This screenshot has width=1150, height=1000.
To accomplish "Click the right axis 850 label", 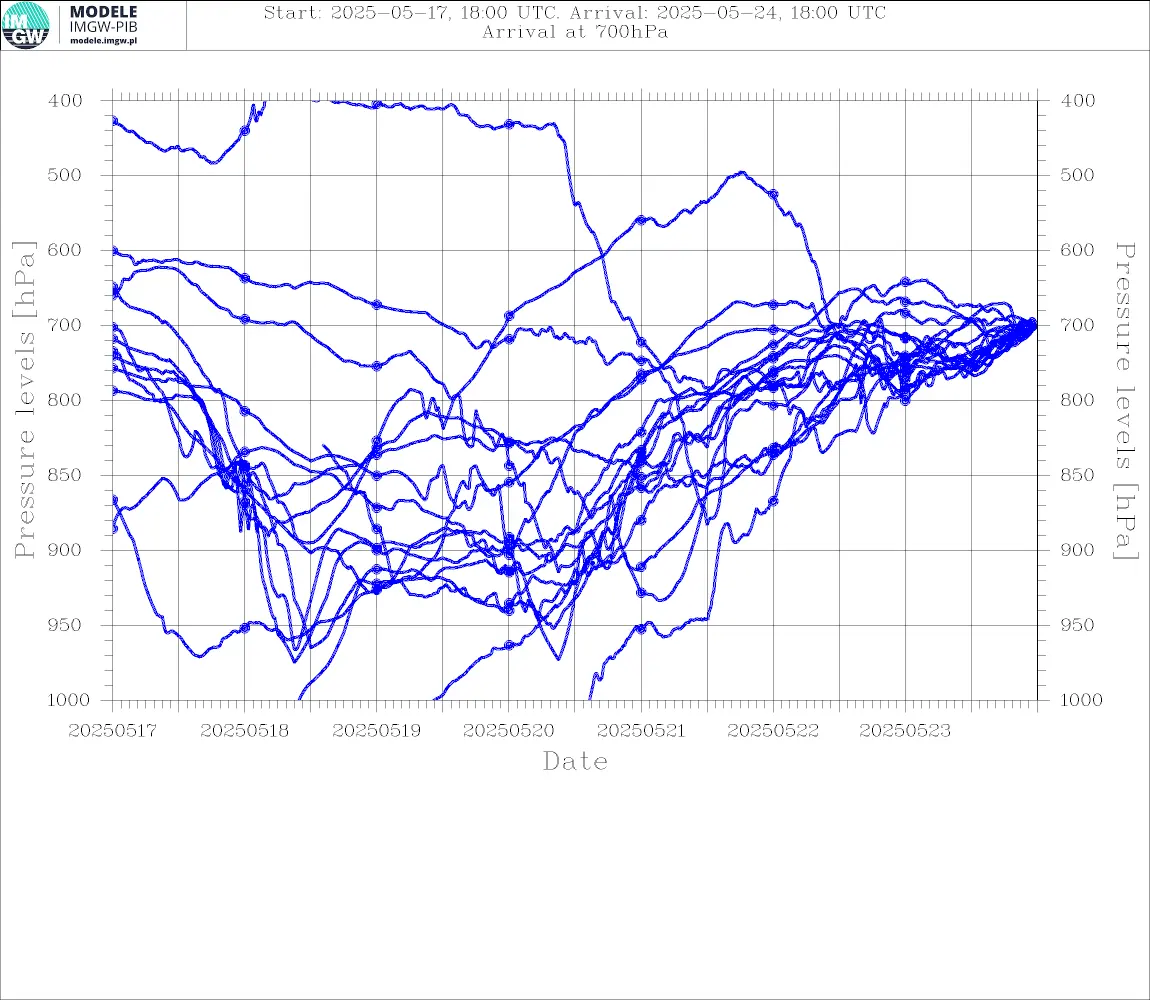I will tap(1078, 475).
